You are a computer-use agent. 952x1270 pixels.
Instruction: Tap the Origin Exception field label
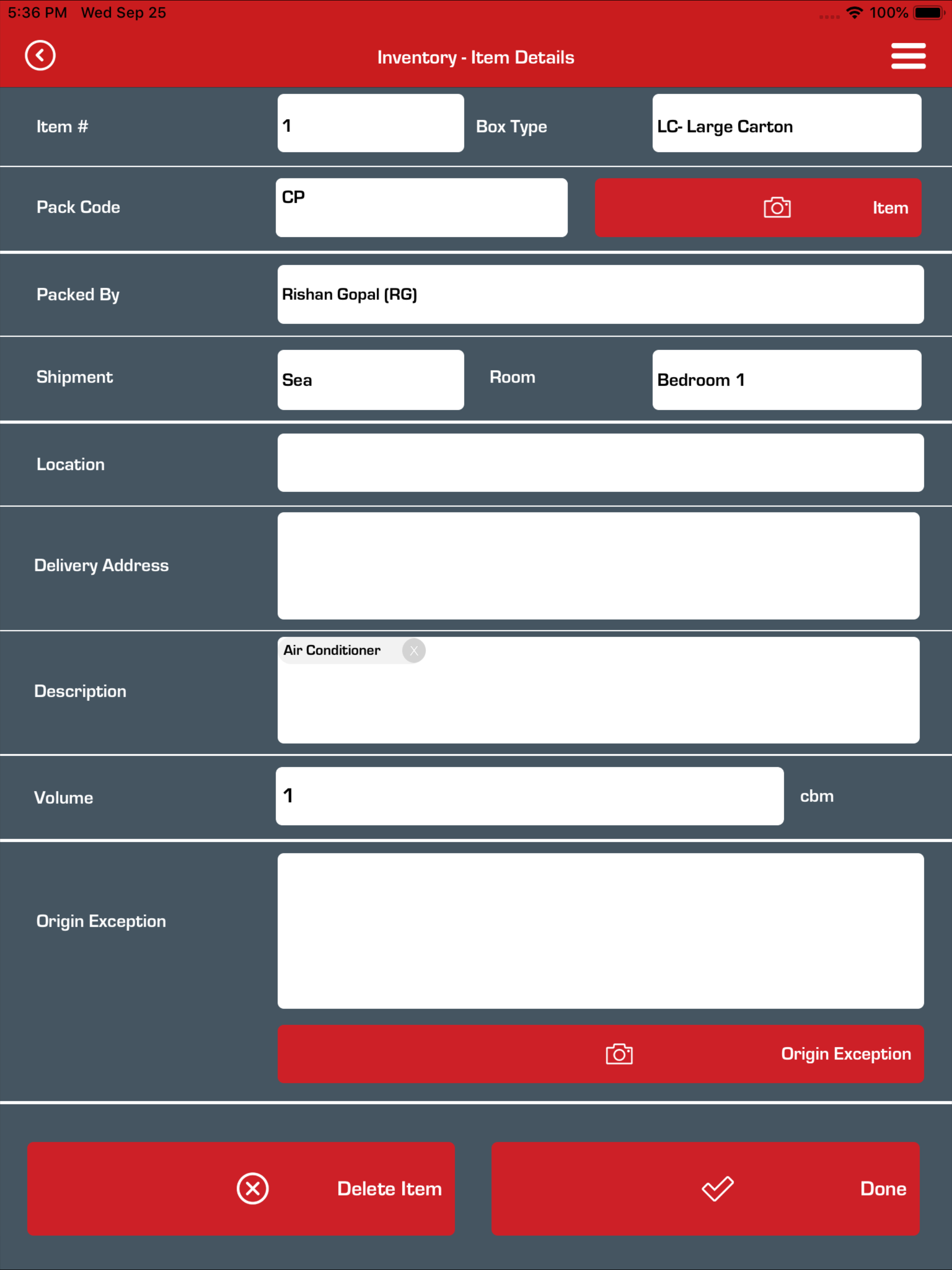pyautogui.click(x=101, y=921)
